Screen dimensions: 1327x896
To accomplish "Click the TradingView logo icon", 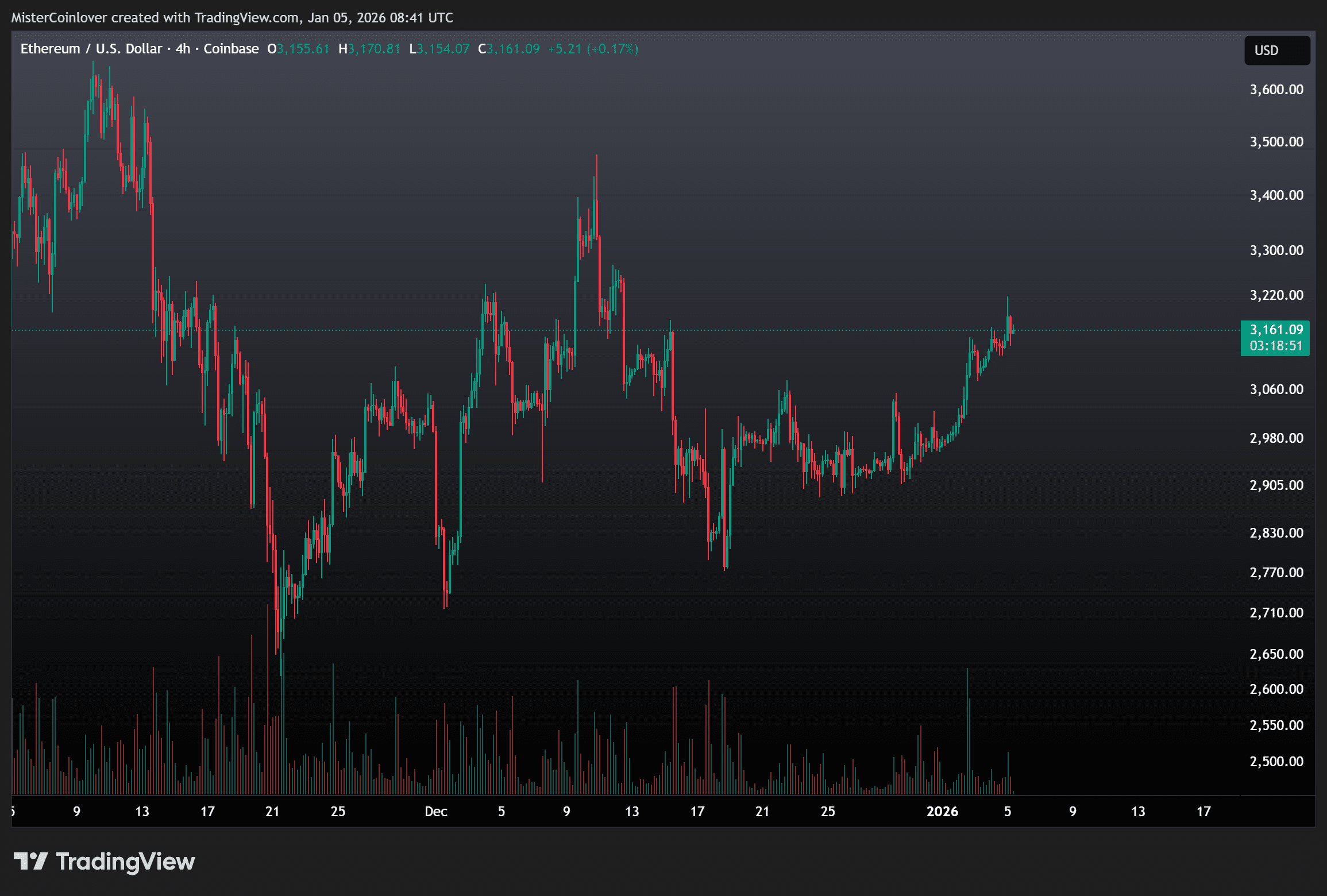I will pyautogui.click(x=30, y=861).
